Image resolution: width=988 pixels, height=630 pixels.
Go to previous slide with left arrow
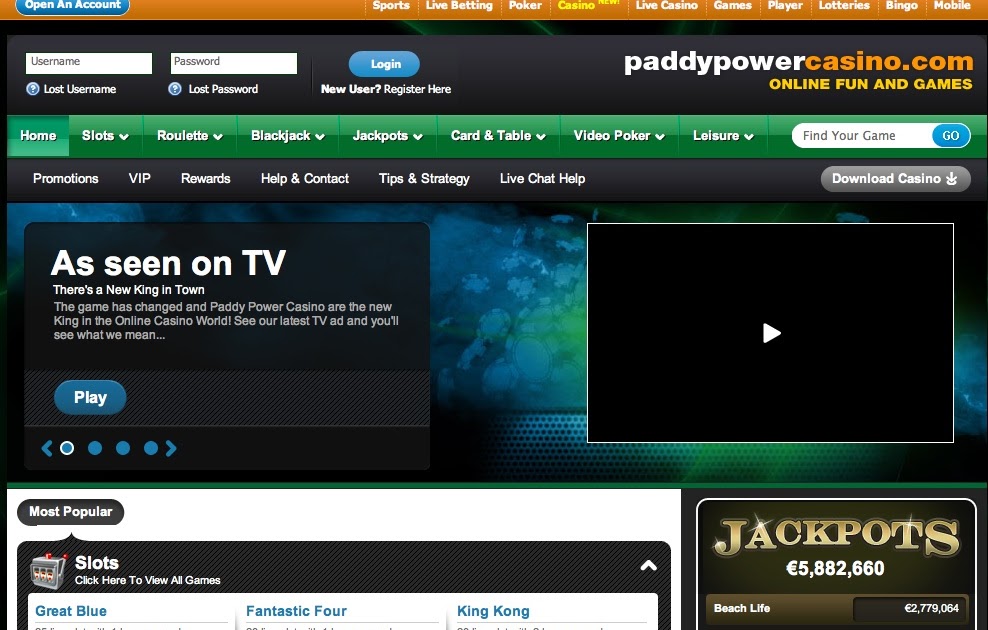(x=47, y=448)
